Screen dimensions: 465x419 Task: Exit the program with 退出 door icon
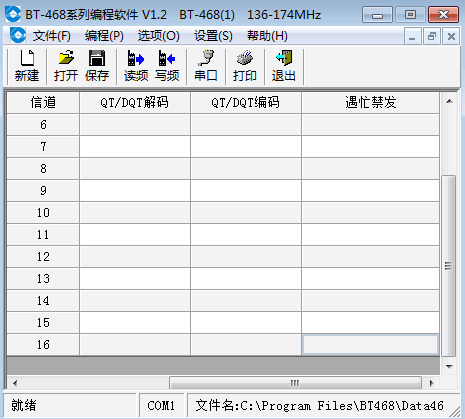284,66
